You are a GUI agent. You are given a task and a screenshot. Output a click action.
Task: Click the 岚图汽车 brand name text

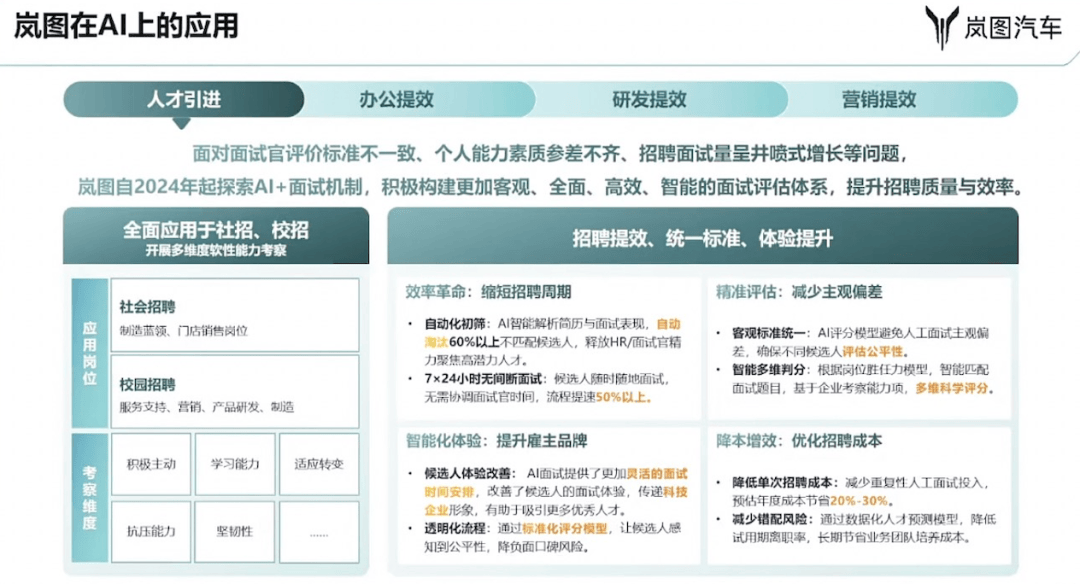click(x=1012, y=28)
